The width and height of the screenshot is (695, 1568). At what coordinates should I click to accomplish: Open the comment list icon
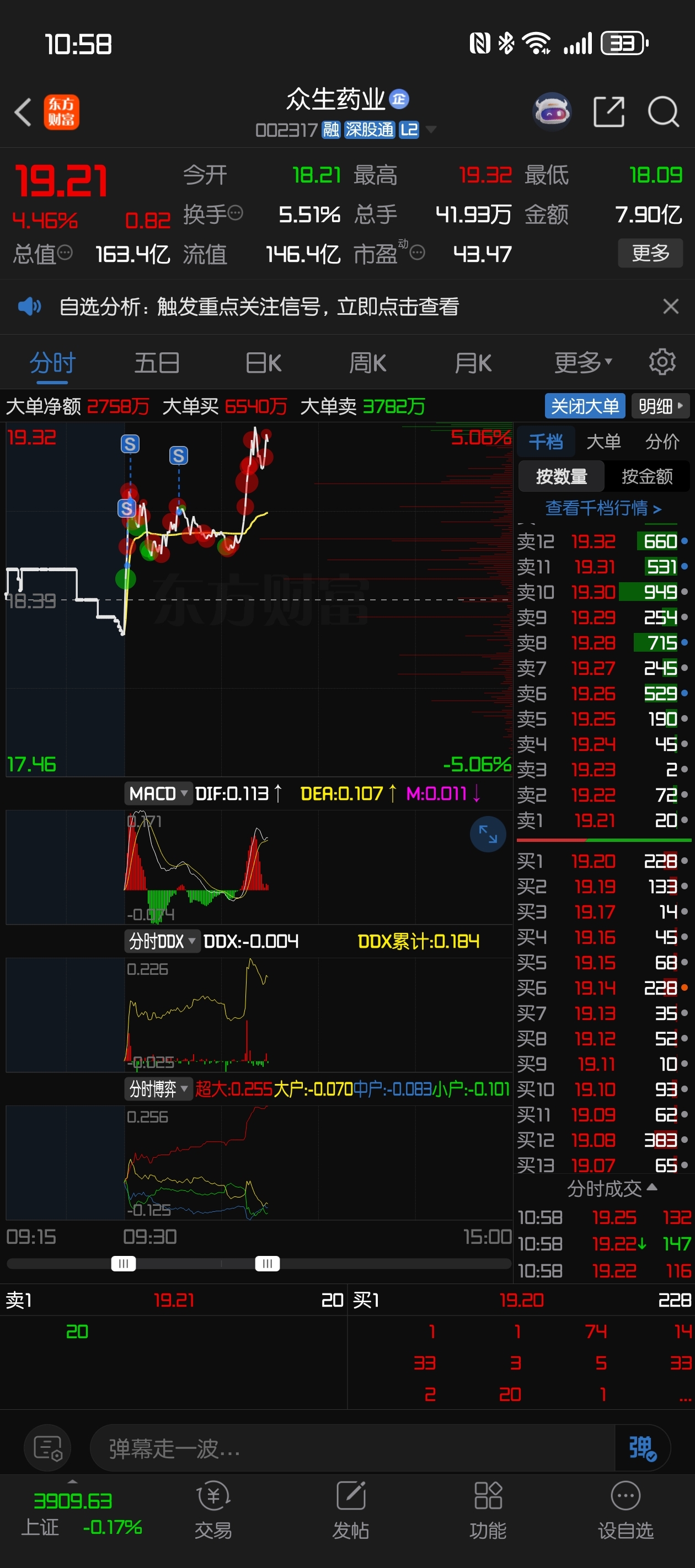click(47, 1447)
